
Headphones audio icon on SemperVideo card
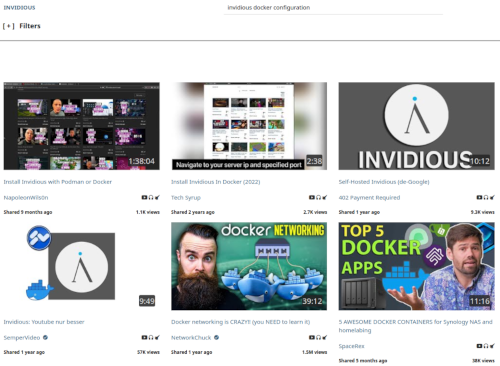pos(151,337)
